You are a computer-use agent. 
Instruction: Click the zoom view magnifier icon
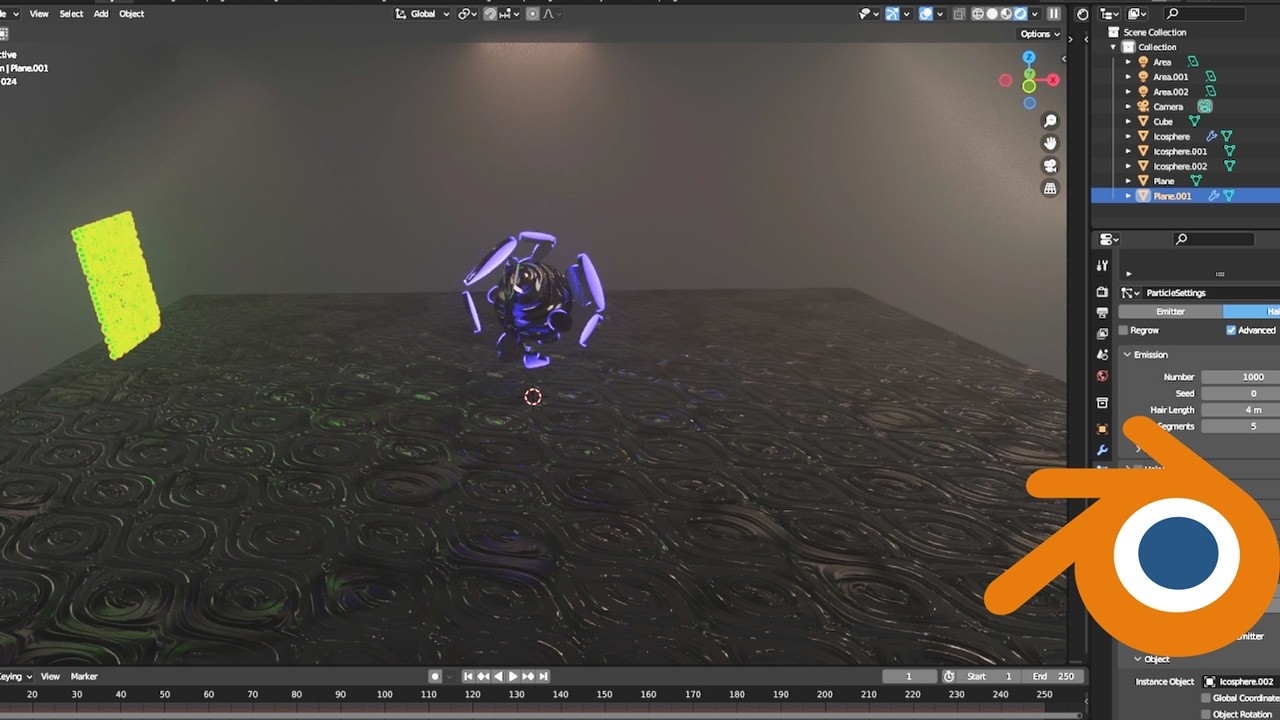coord(1050,121)
